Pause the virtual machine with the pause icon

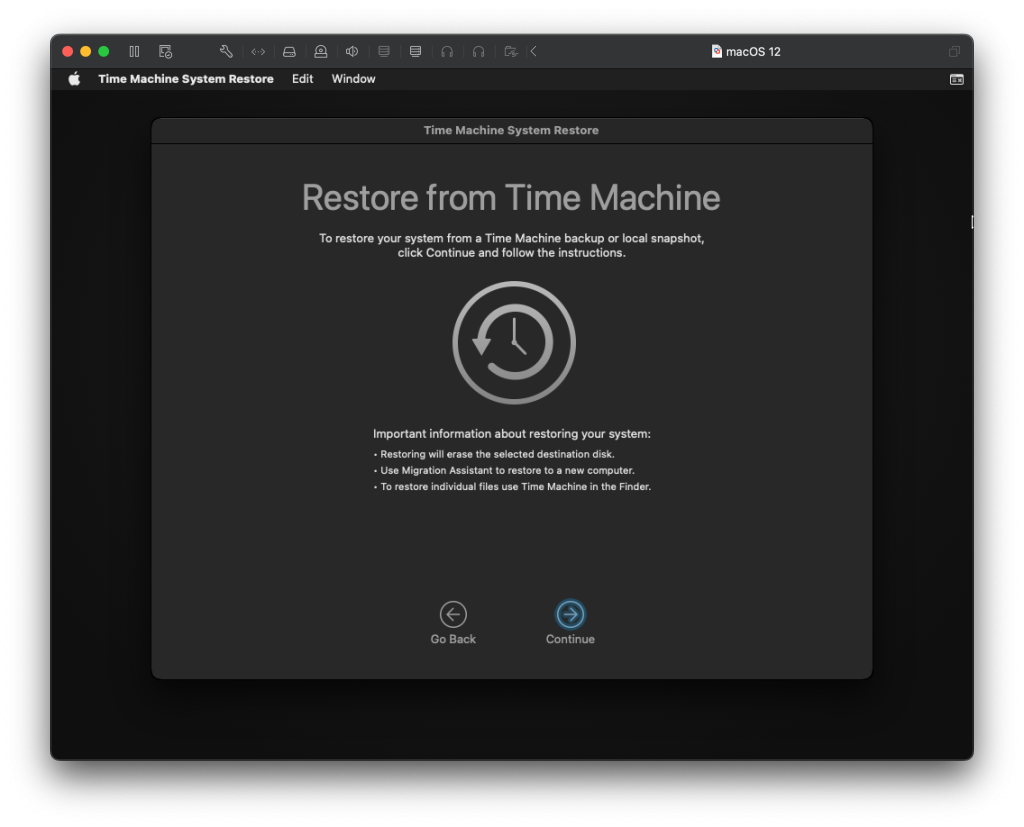[x=134, y=51]
